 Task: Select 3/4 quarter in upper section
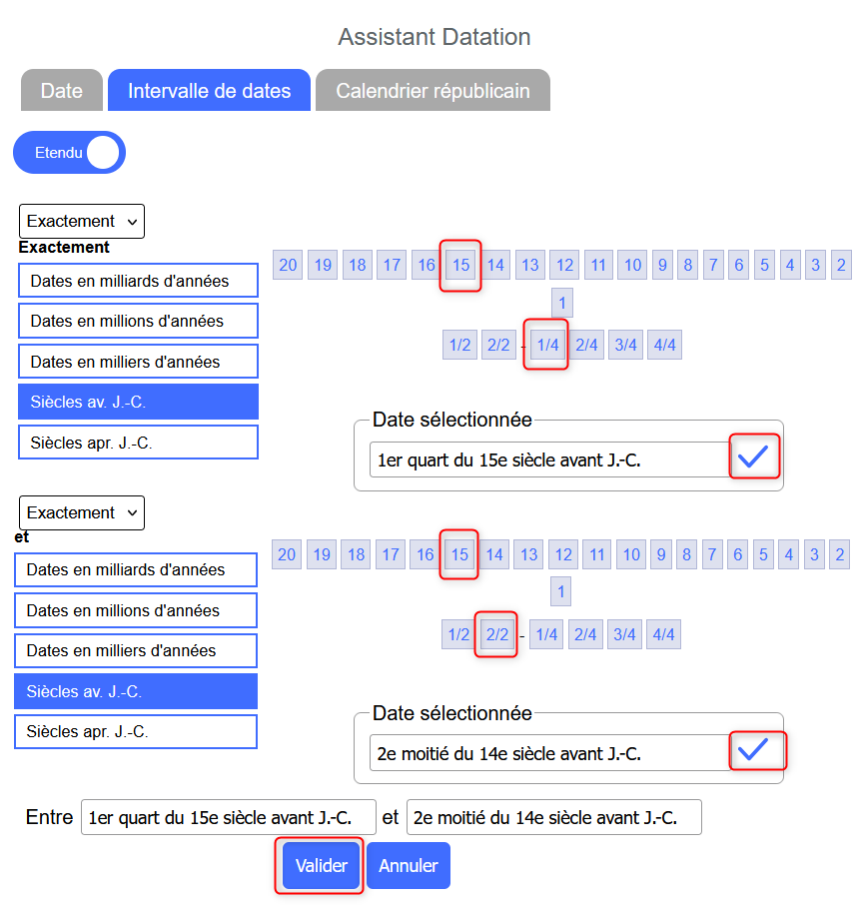[626, 344]
